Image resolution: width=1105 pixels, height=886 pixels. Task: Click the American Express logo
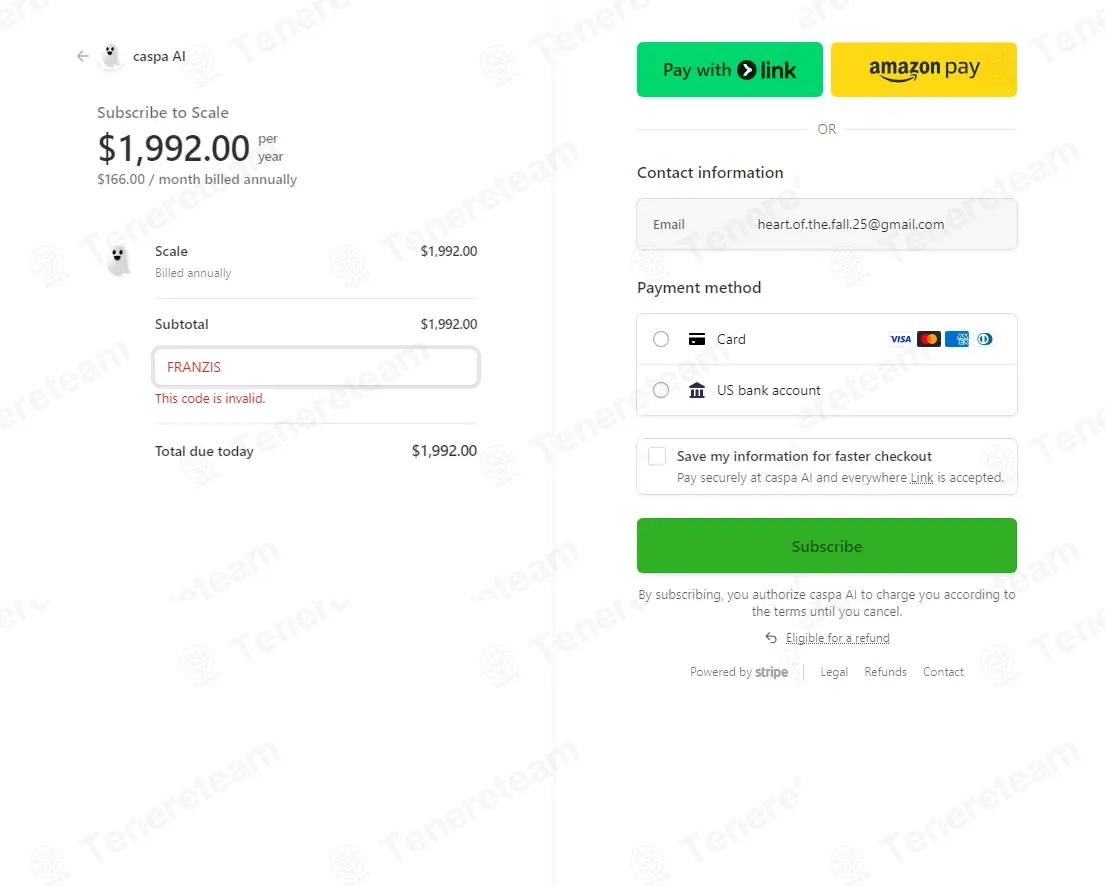[957, 340]
